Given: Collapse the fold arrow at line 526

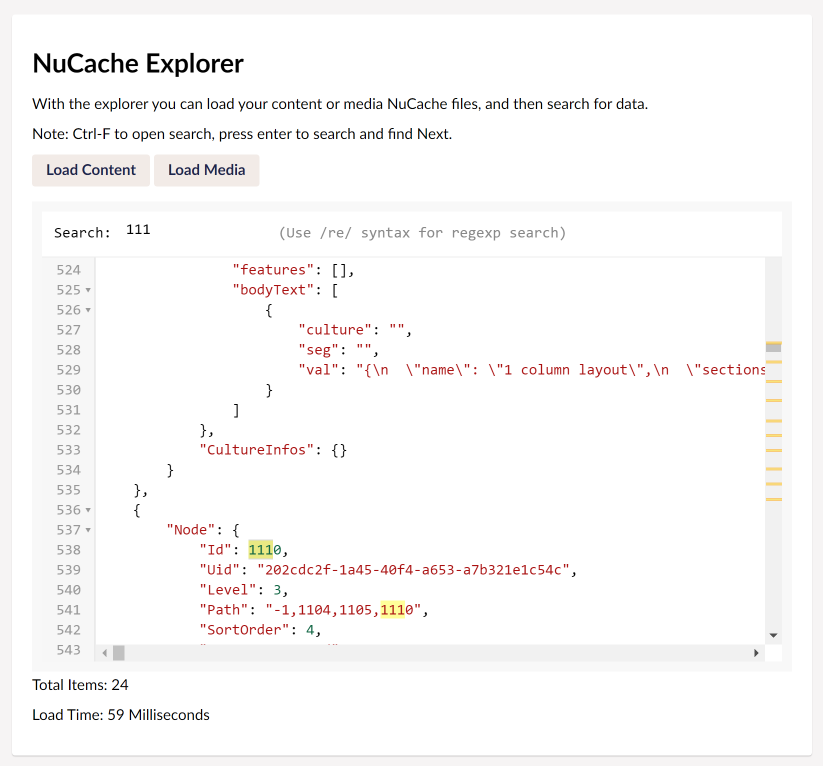Looking at the screenshot, I should tap(88, 310).
